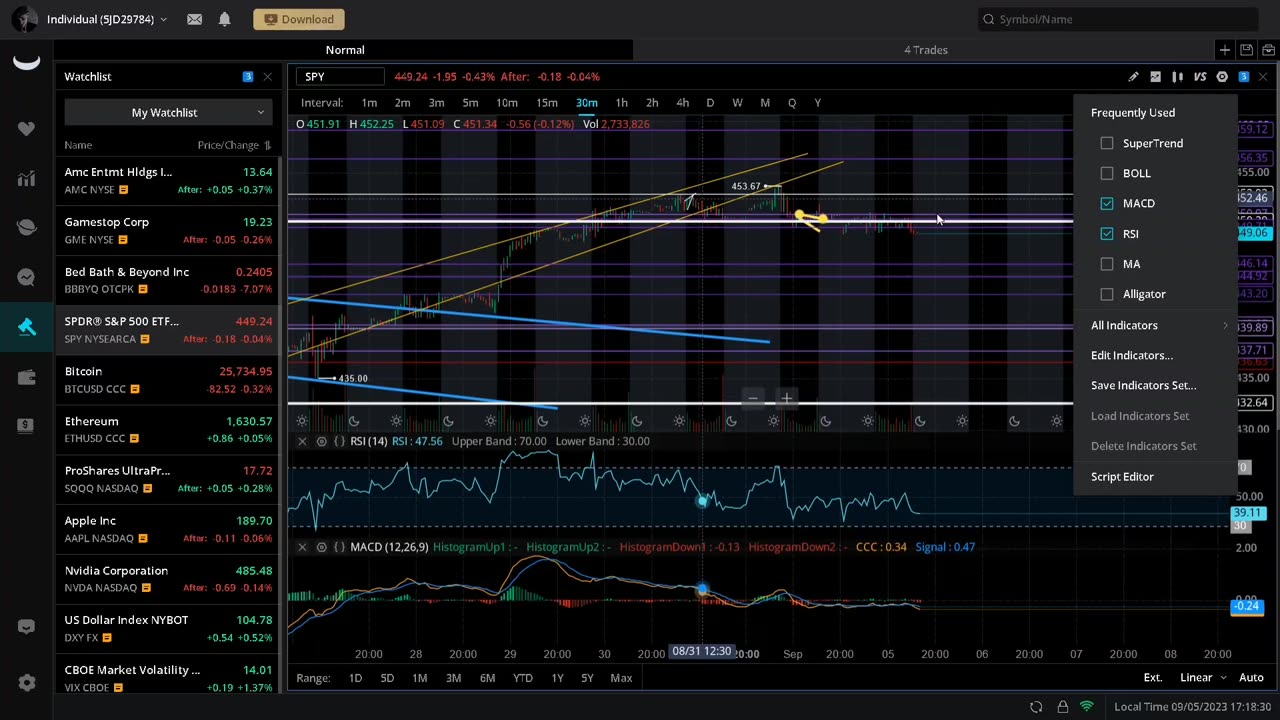This screenshot has height=720, width=1280.
Task: Click the Symbol/Name search field
Action: (x=1117, y=19)
